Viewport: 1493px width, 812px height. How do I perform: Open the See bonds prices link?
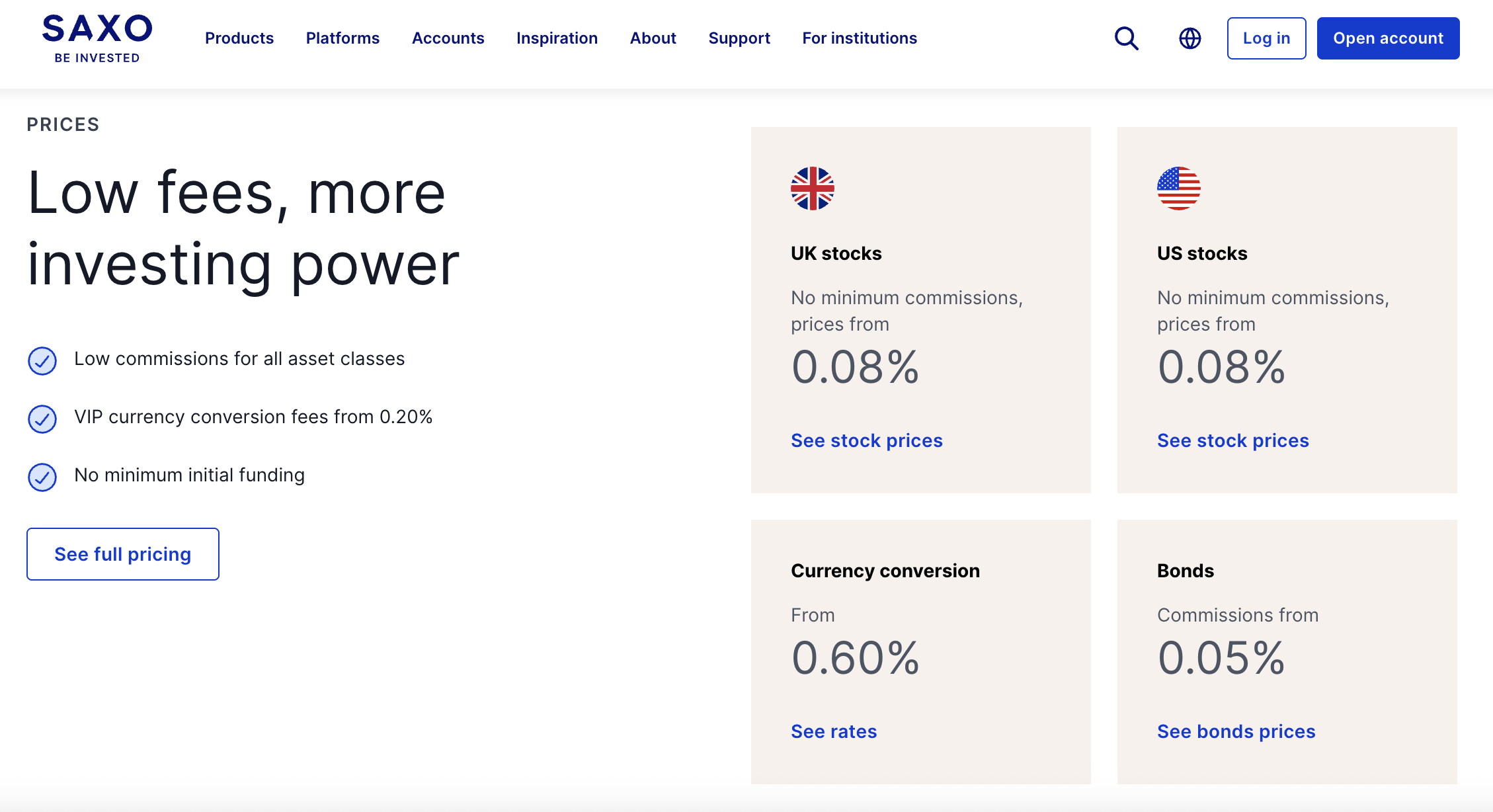pos(1236,731)
